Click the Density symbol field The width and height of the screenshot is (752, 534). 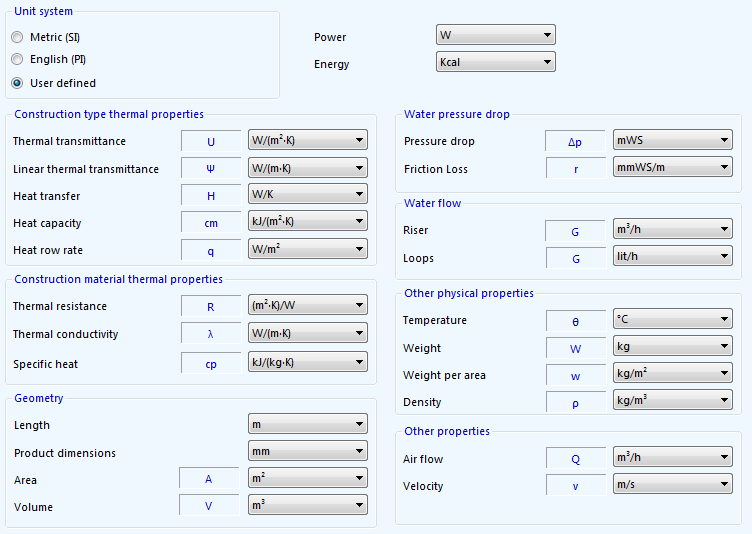pos(575,402)
